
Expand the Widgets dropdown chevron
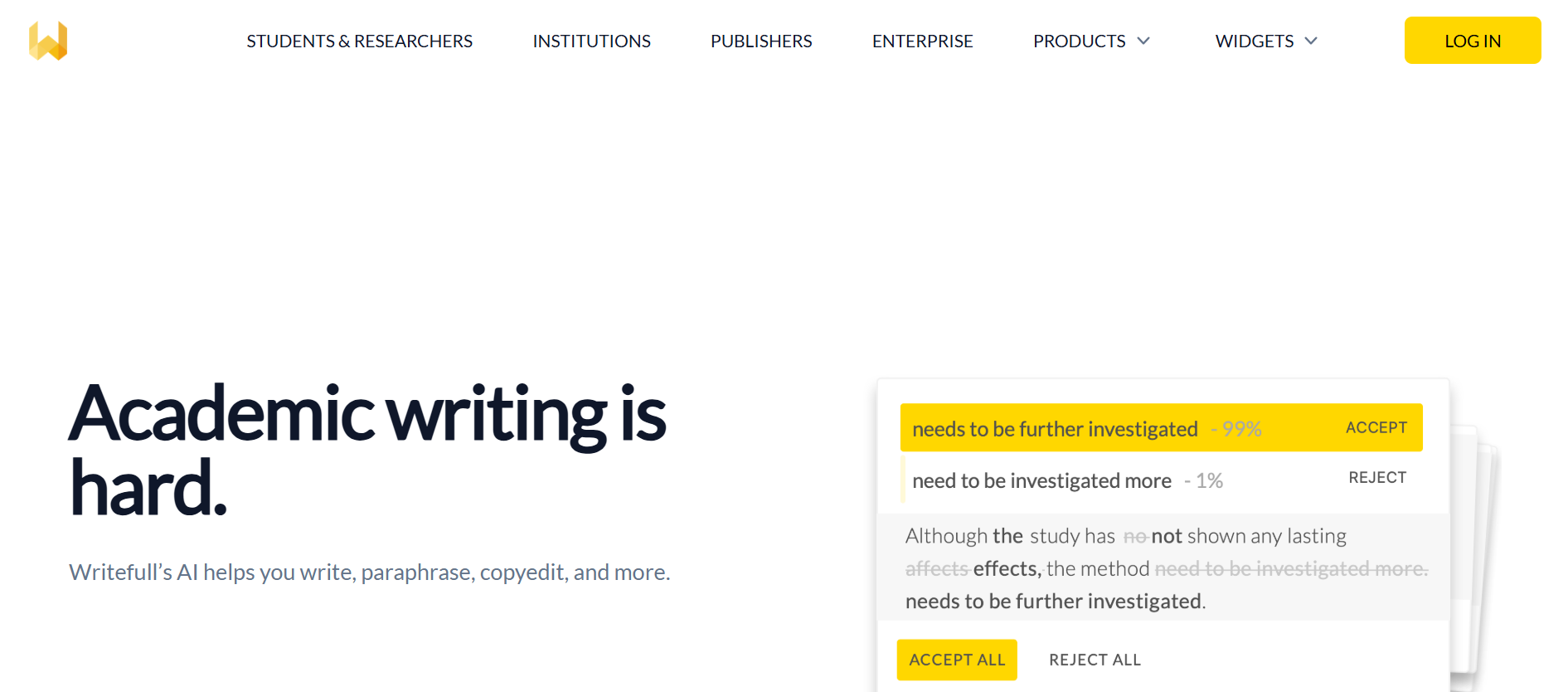[x=1311, y=41]
